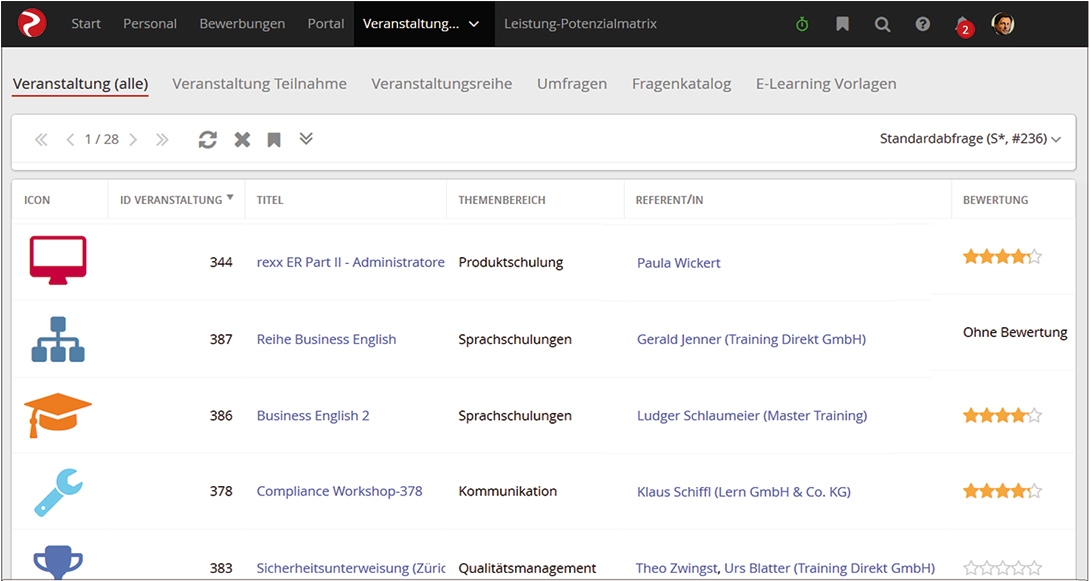
Task: Click the red rexx logo
Action: (32, 23)
